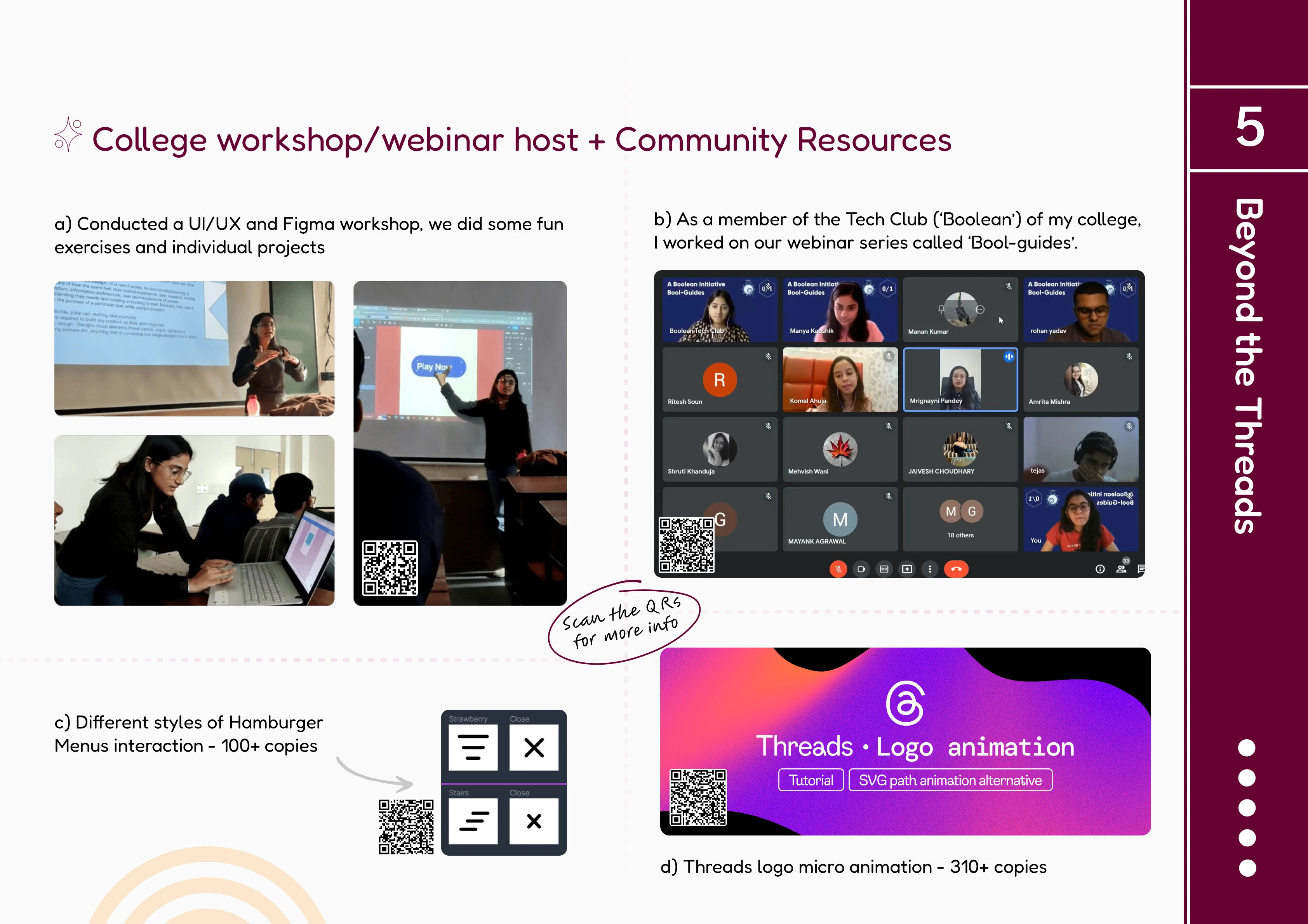Click the M avatar of MAYANK AGRAWAL
Screen dimensions: 1308x924
[x=840, y=519]
